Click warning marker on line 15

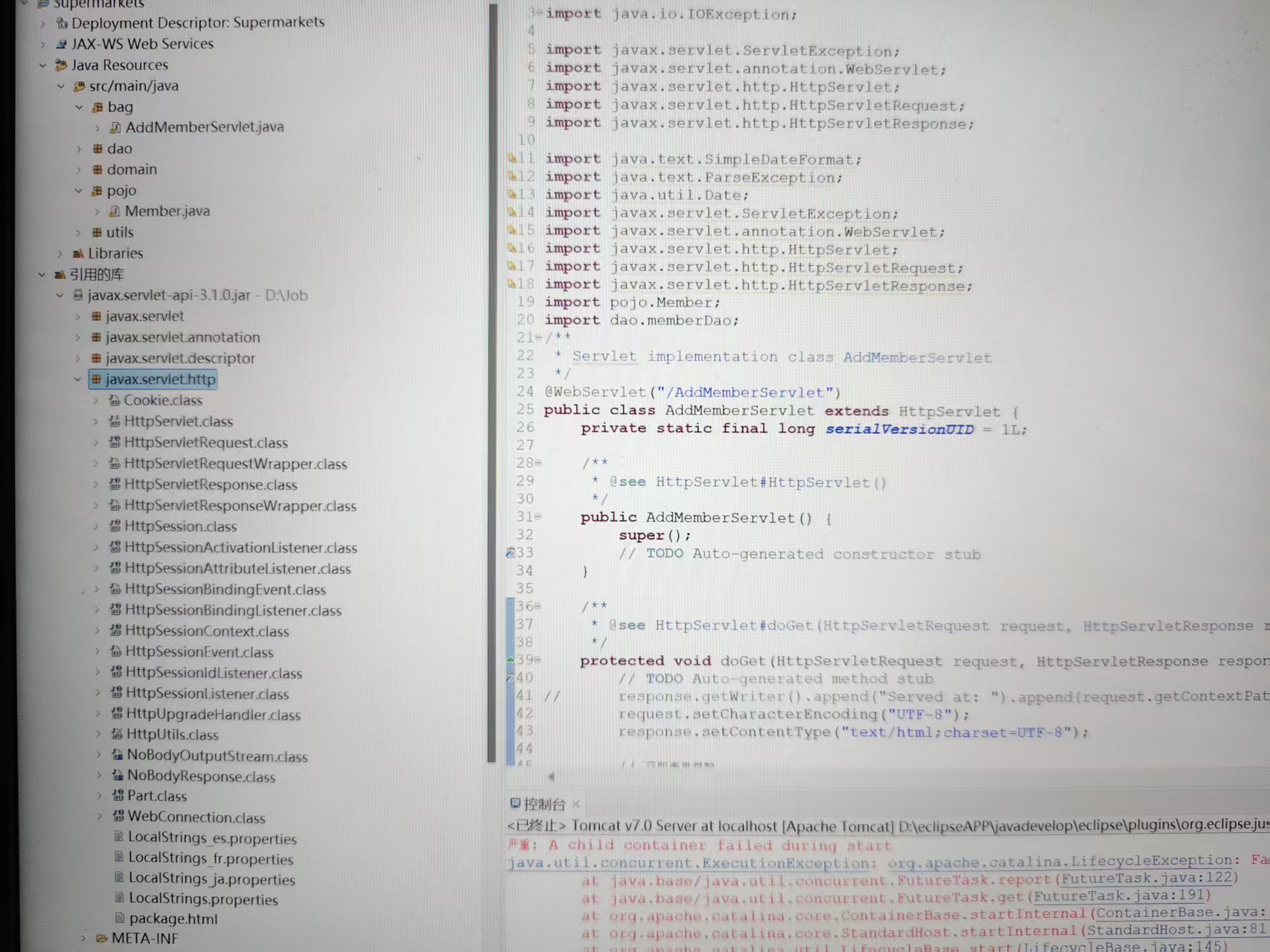point(511,231)
